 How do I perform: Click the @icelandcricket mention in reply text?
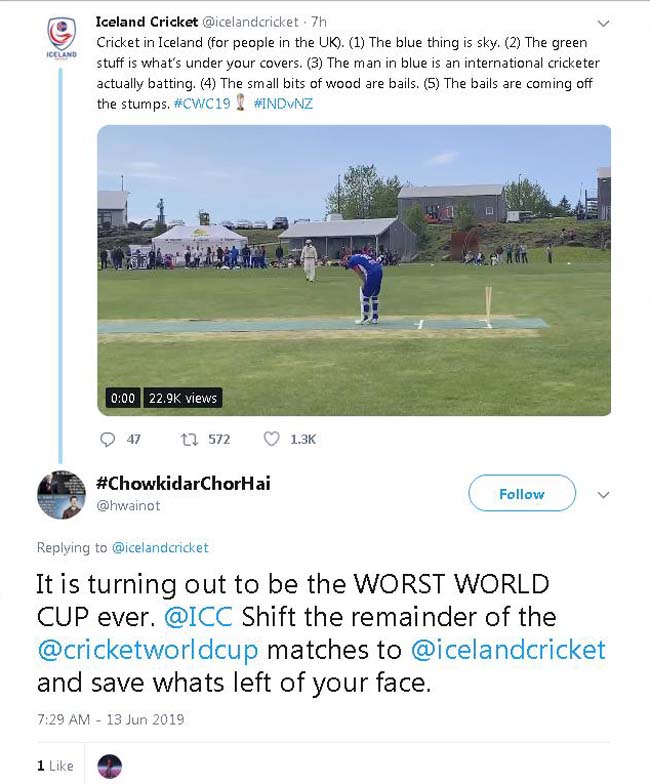pyautogui.click(x=508, y=650)
